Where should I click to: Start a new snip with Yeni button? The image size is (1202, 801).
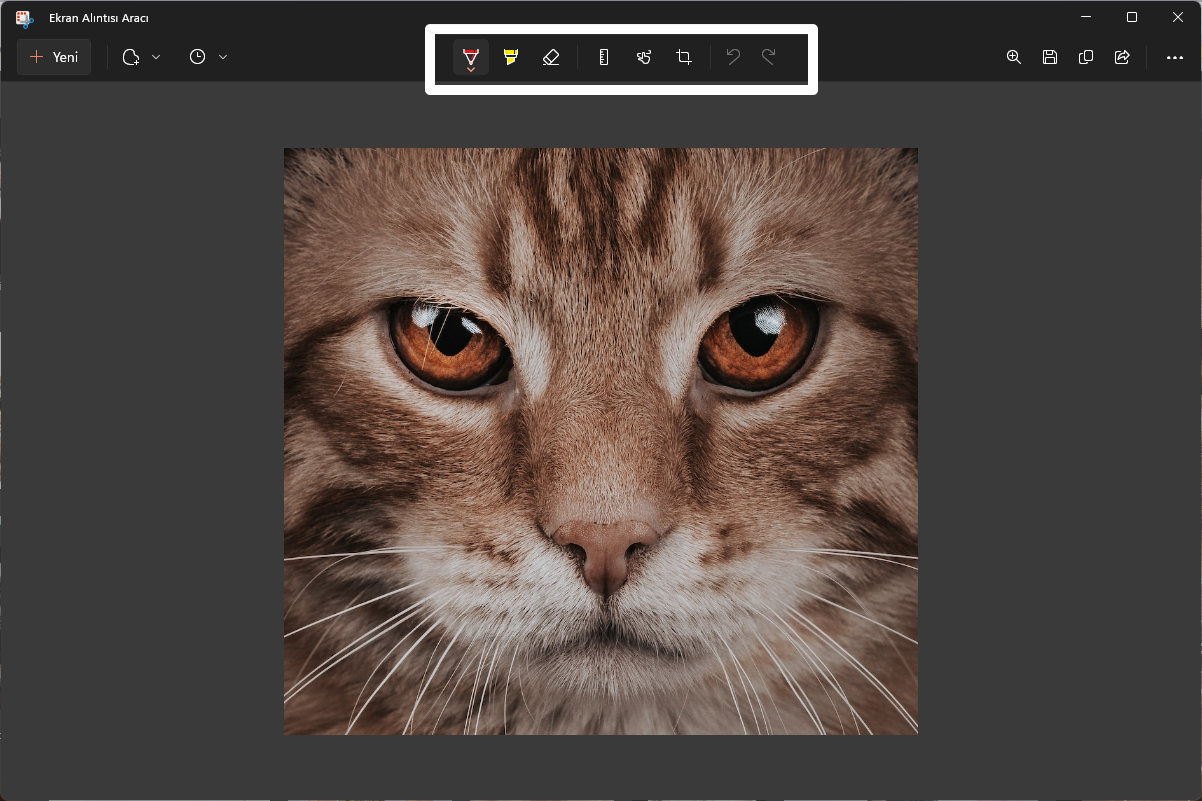pyautogui.click(x=54, y=57)
